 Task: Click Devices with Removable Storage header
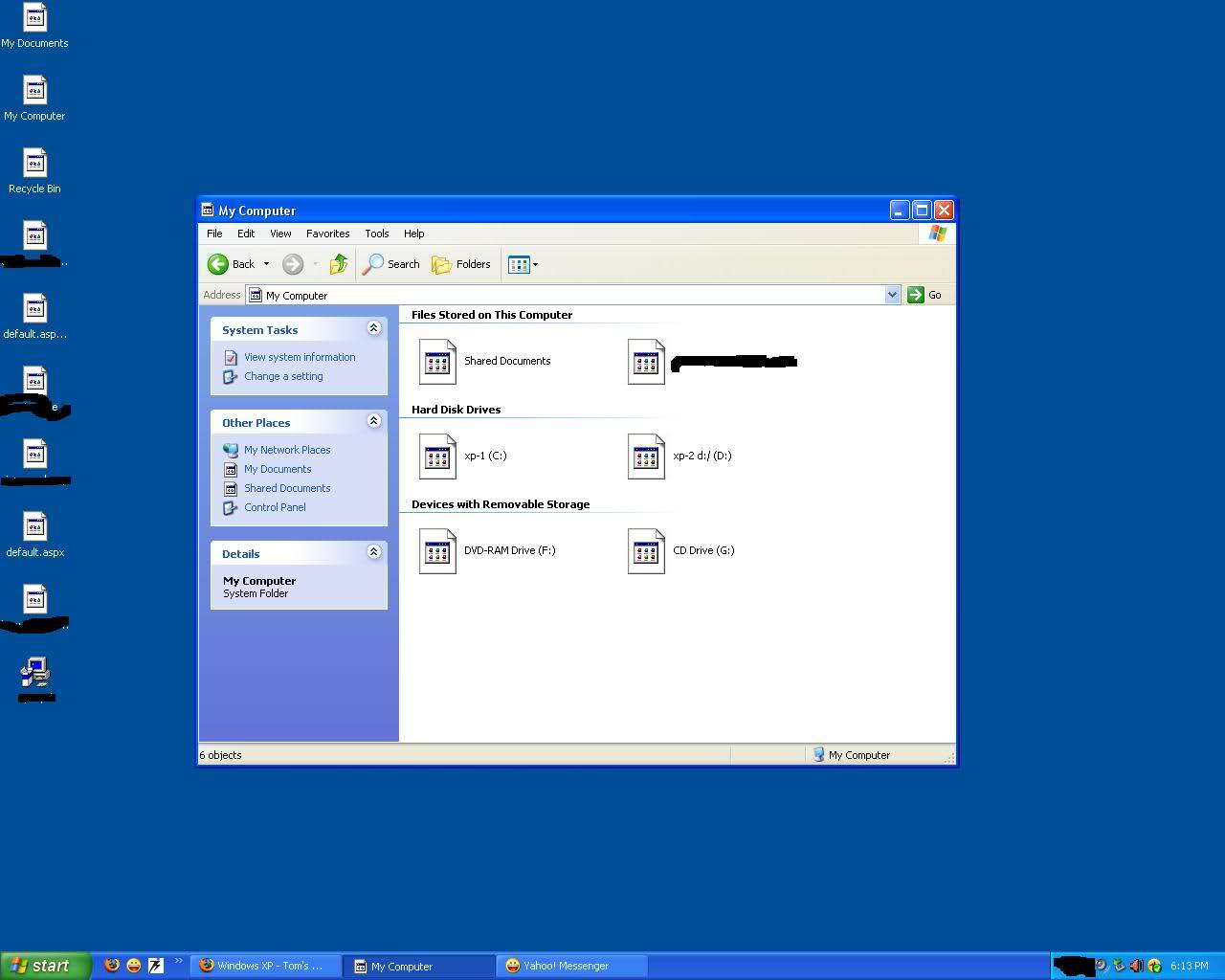click(501, 504)
